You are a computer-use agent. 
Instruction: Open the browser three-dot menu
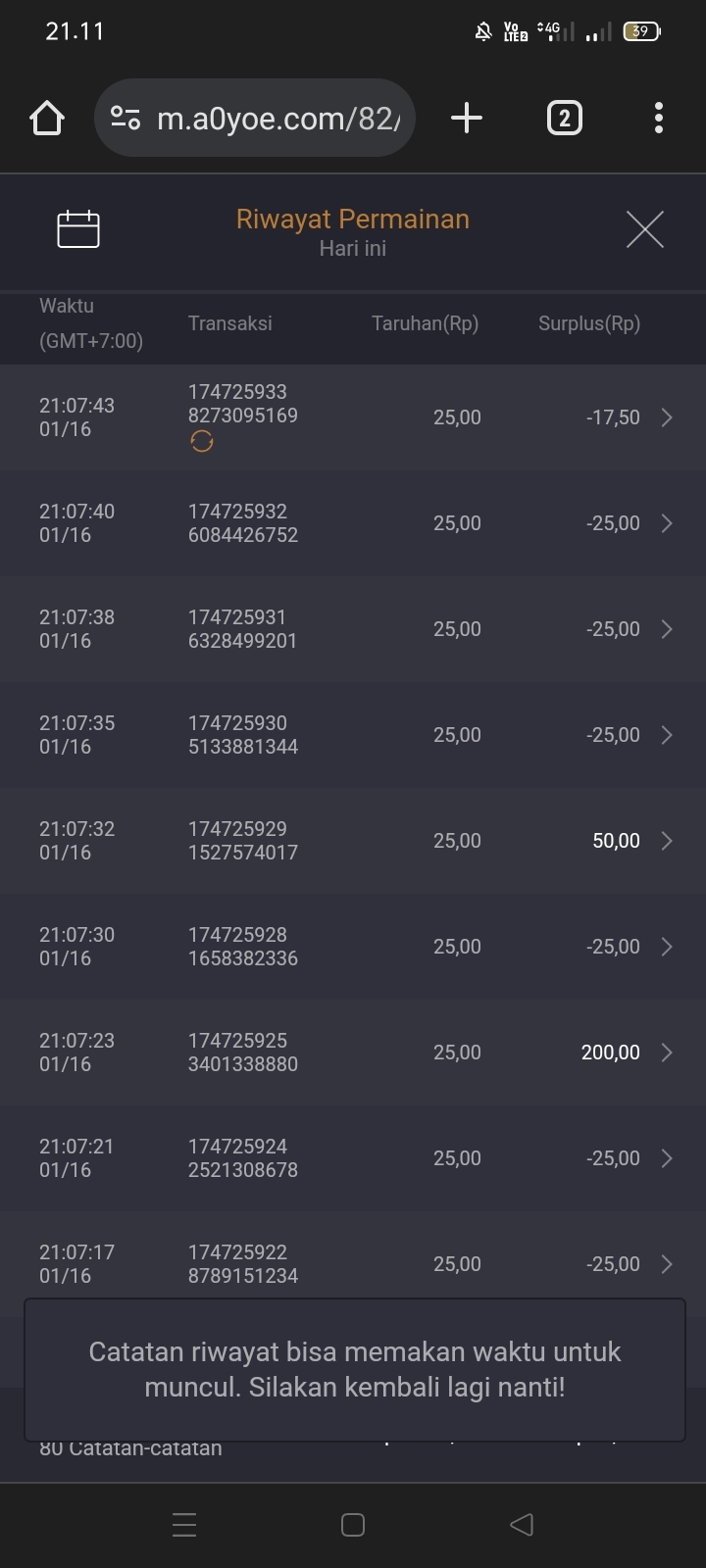(659, 119)
